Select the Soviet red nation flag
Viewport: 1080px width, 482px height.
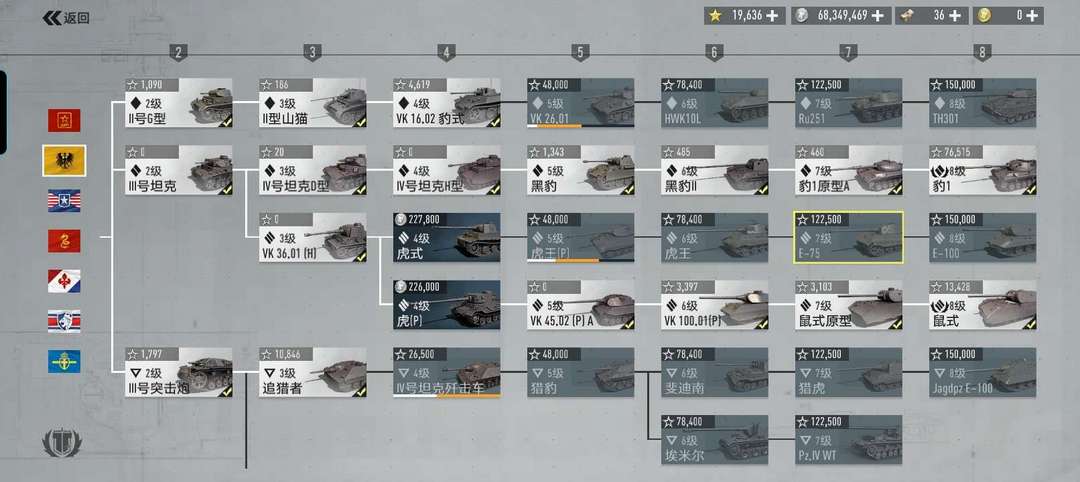tap(64, 120)
